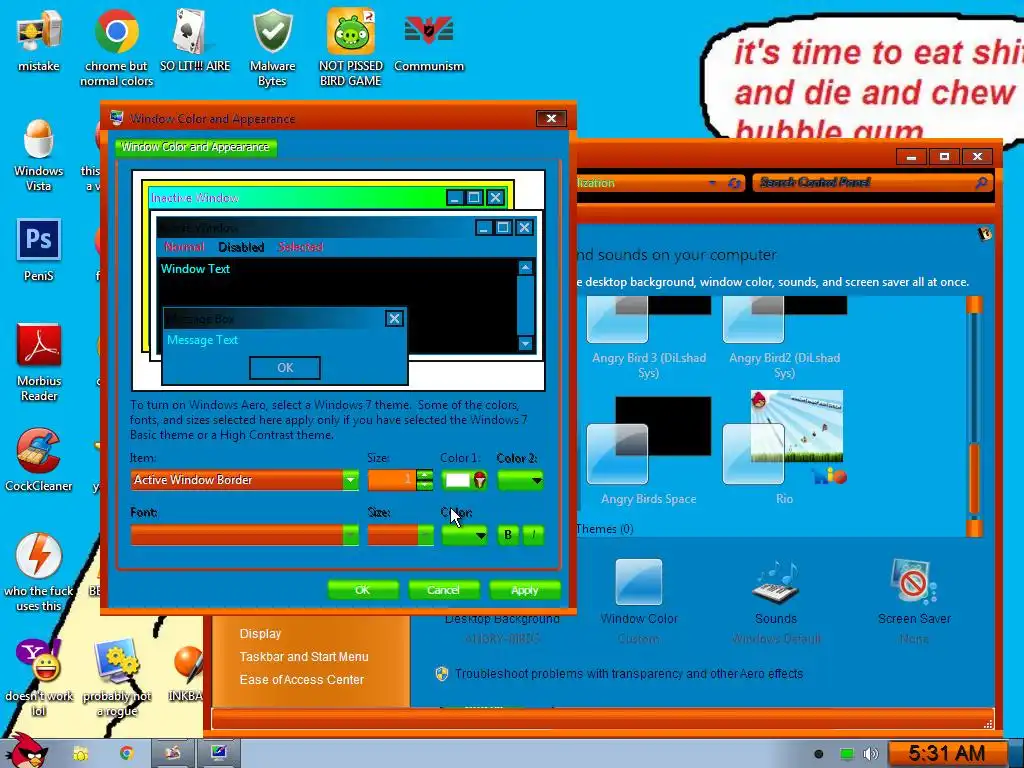Expand the Item dropdown (Active Window Border)
The width and height of the screenshot is (1024, 768).
(351, 480)
